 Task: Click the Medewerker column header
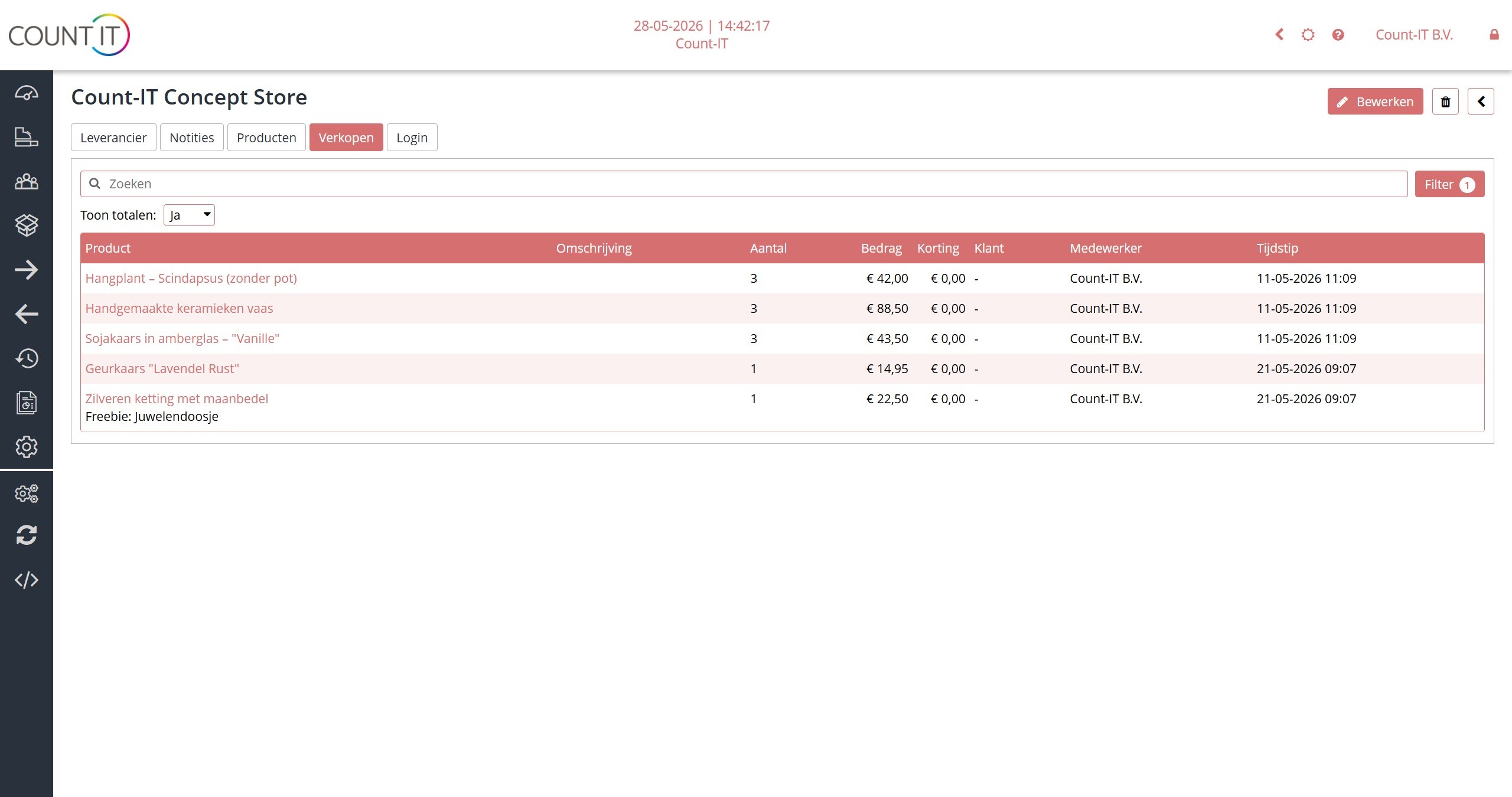(x=1106, y=248)
